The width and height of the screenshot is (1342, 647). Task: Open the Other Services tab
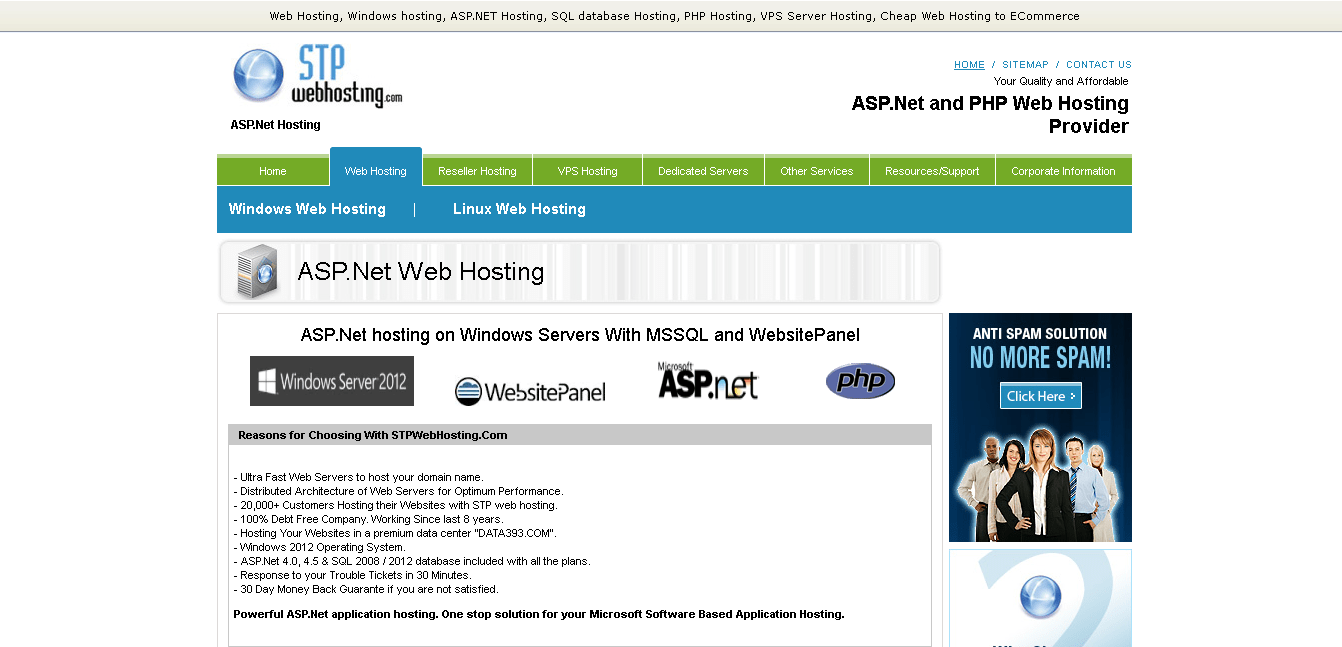tap(817, 171)
